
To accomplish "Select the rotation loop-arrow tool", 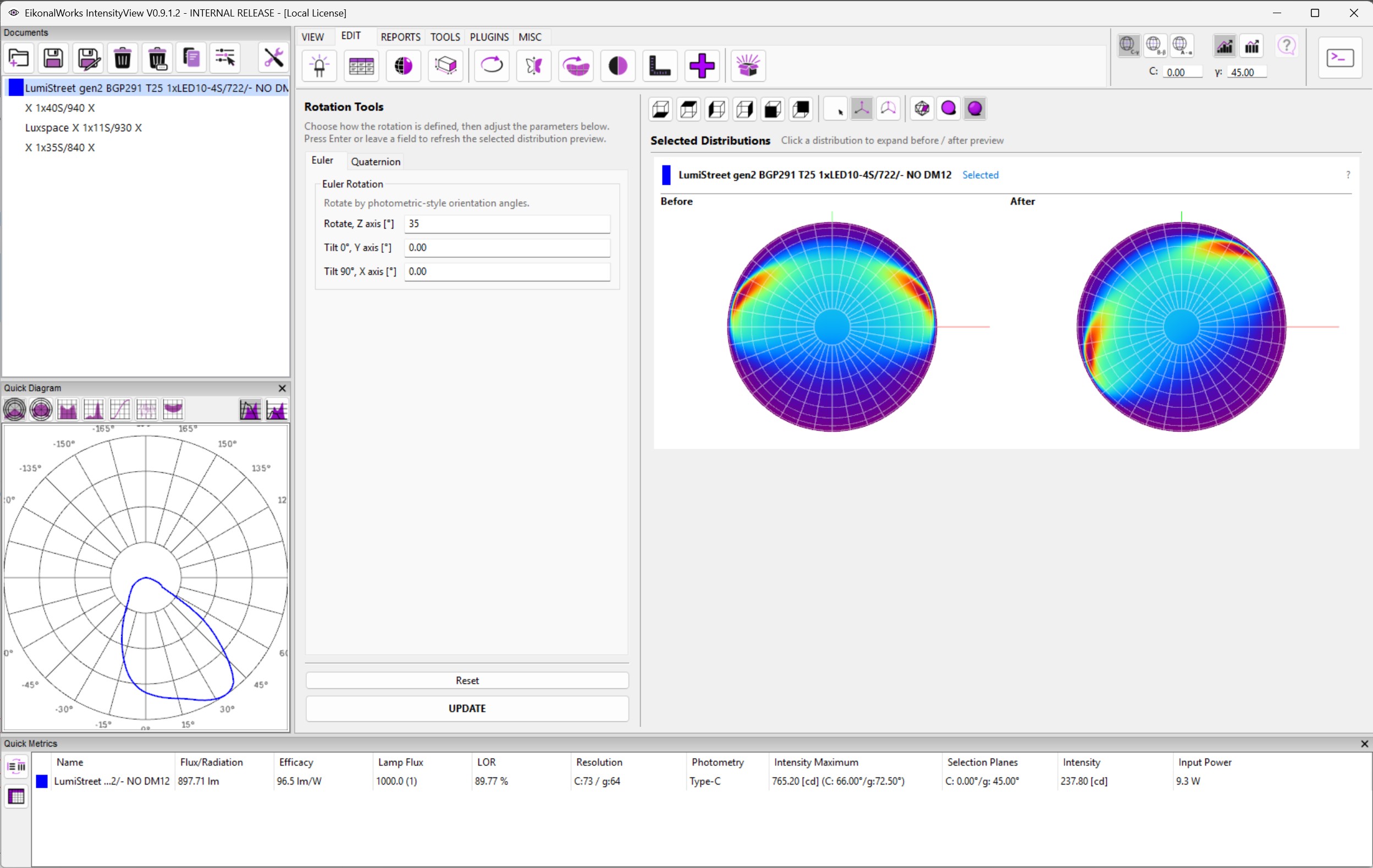I will (492, 65).
